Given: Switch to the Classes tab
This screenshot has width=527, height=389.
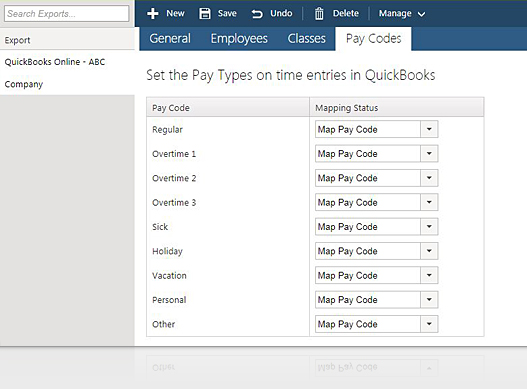Looking at the screenshot, I should point(306,39).
